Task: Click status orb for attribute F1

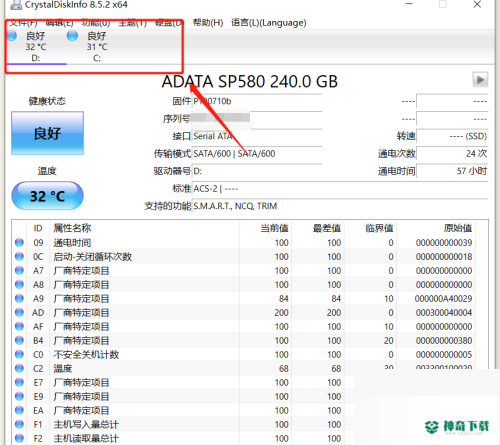Action: (x=19, y=424)
